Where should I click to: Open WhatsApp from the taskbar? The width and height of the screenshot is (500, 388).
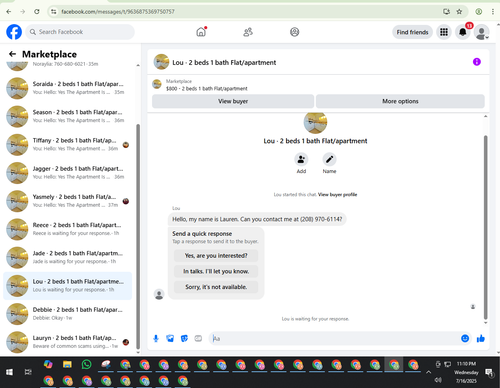click(87, 364)
